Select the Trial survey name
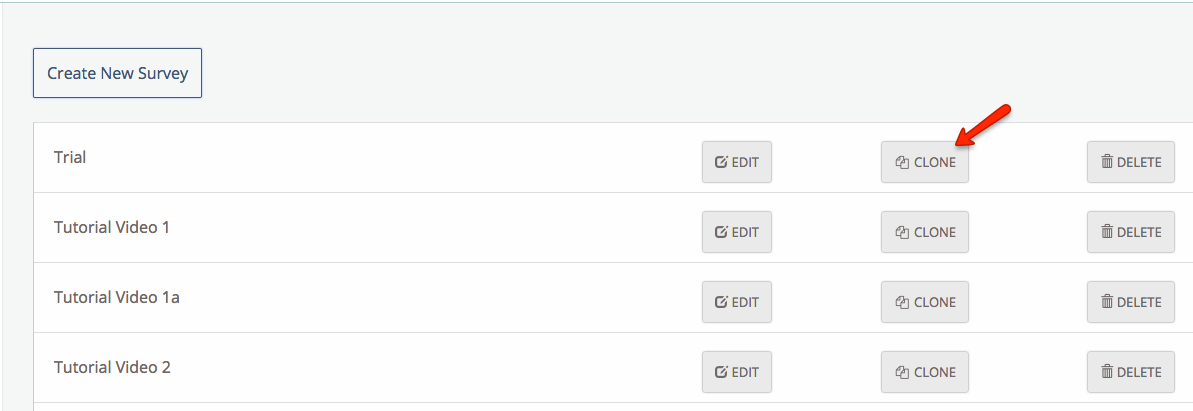1193x411 pixels. tap(70, 157)
